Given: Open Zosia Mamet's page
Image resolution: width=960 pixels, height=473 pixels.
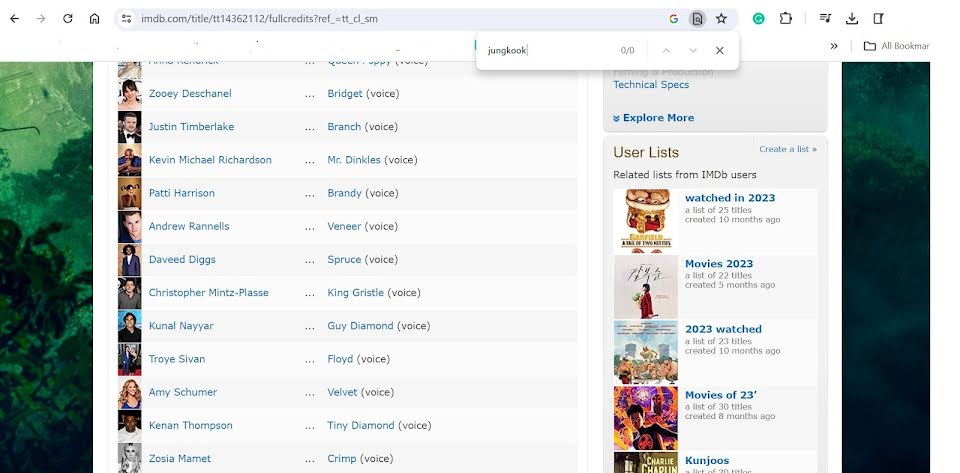Looking at the screenshot, I should [x=180, y=458].
